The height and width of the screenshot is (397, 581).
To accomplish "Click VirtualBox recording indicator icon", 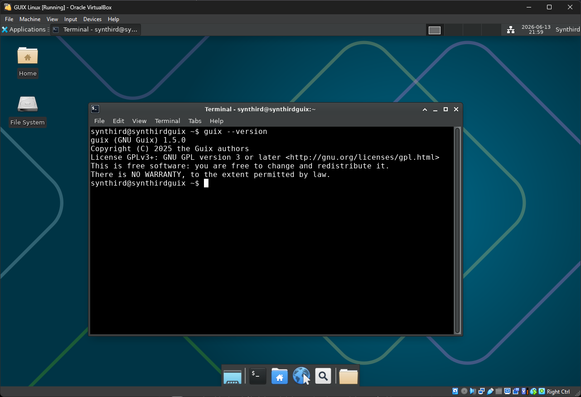I will click(x=516, y=391).
